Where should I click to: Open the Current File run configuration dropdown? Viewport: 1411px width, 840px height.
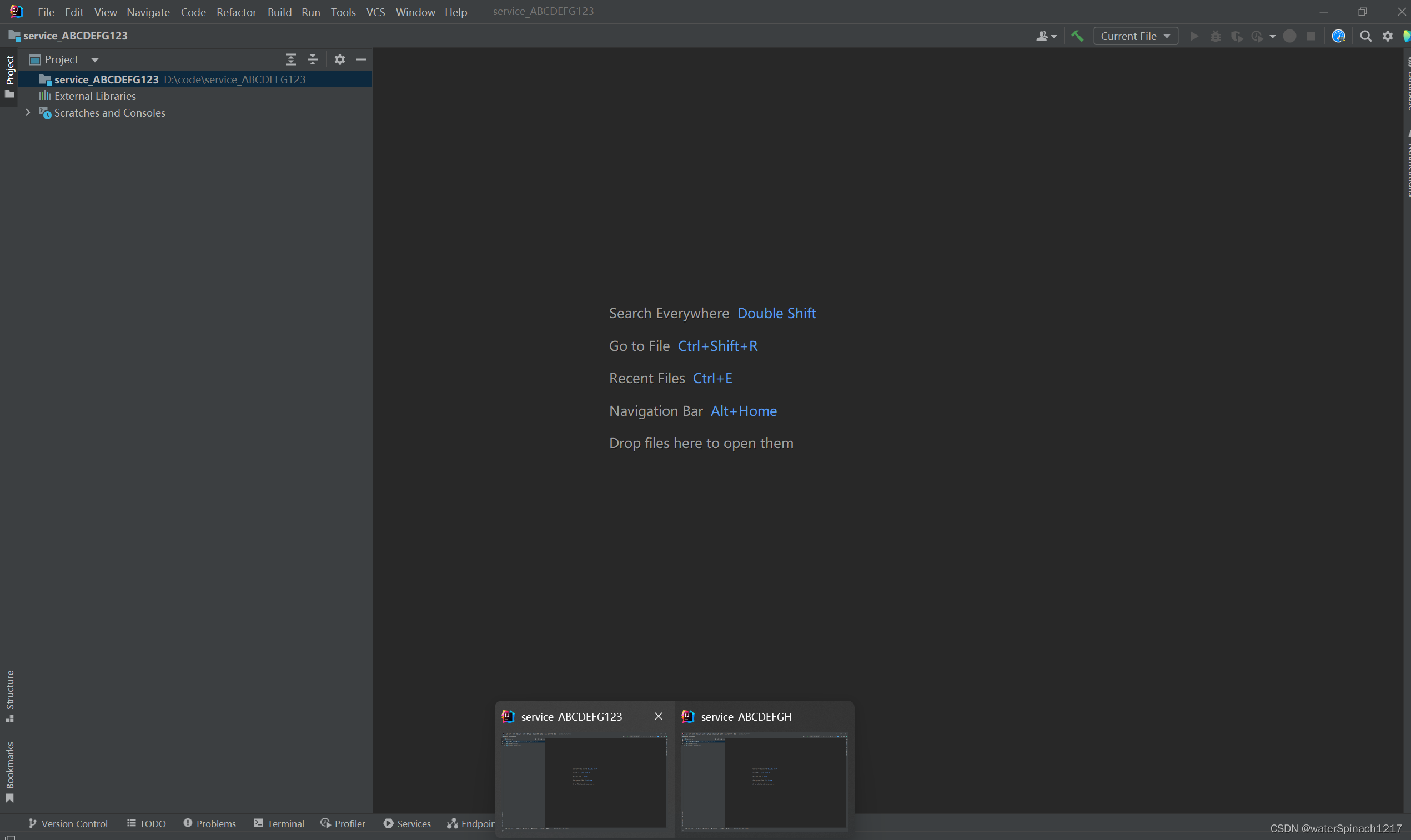click(x=1135, y=36)
